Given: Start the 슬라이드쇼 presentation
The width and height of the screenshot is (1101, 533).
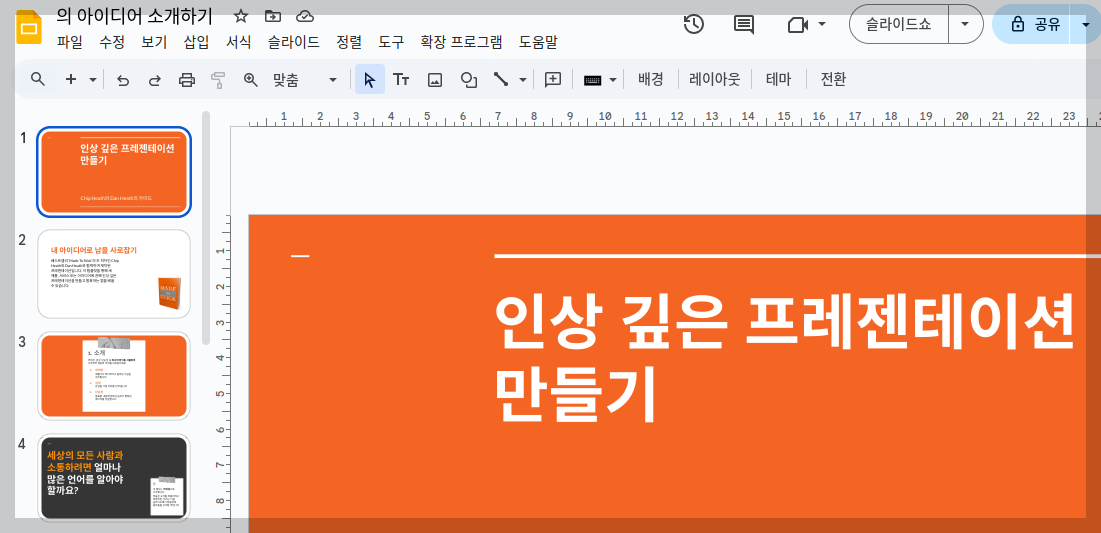Looking at the screenshot, I should click(899, 24).
